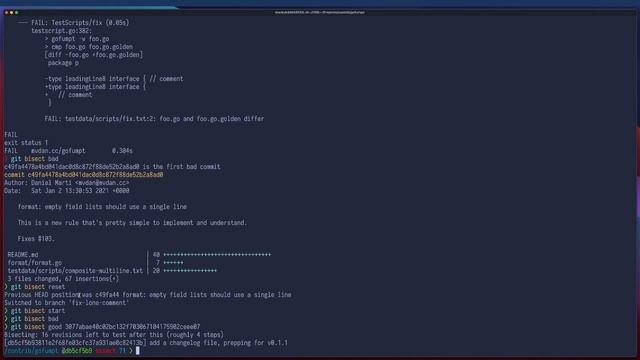
Task: Click the 'Bisecting: 16 revisions left' line
Action: coord(114,335)
